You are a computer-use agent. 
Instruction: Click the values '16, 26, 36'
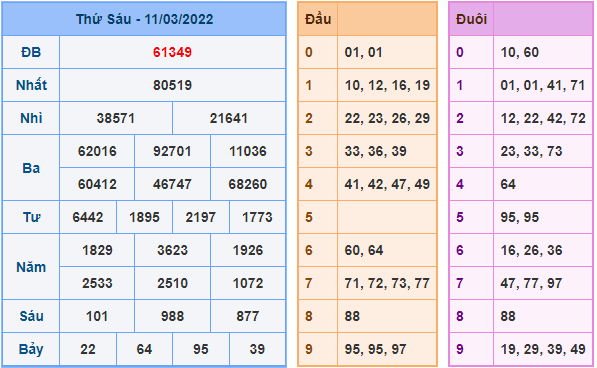point(531,250)
